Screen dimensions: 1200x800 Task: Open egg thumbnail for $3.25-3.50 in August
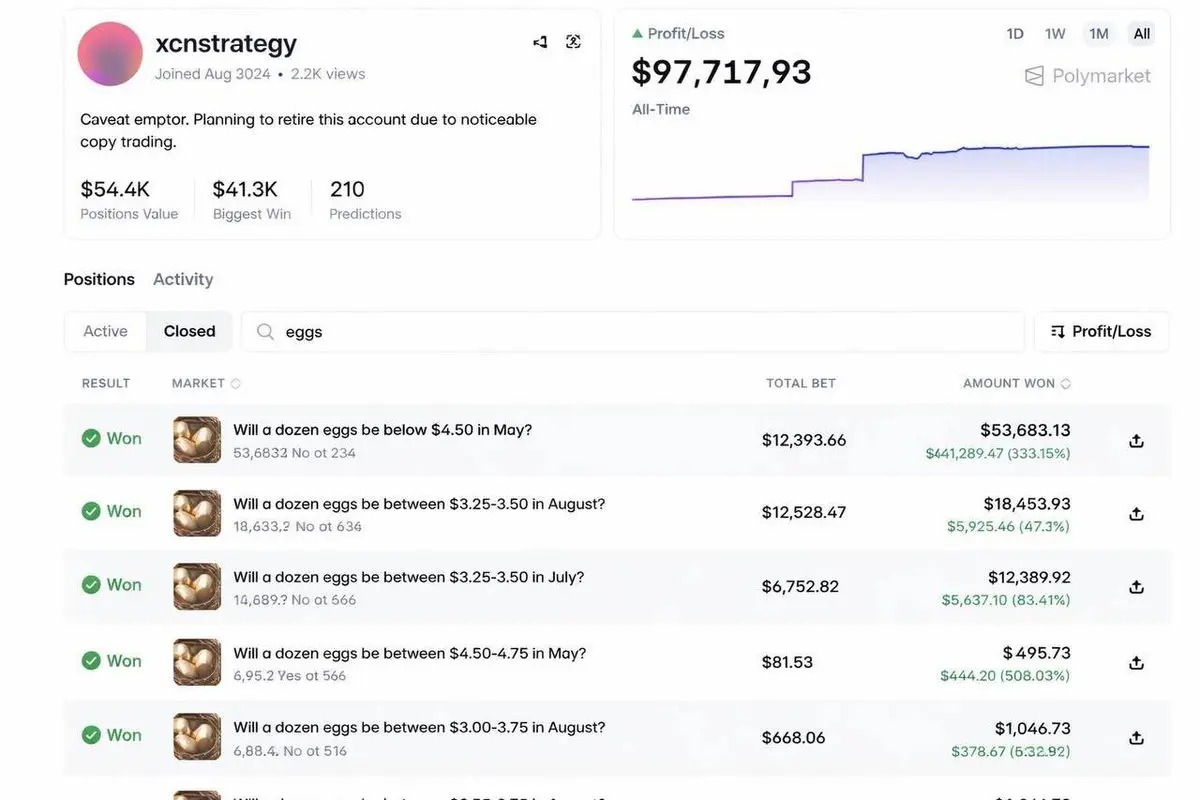click(197, 514)
